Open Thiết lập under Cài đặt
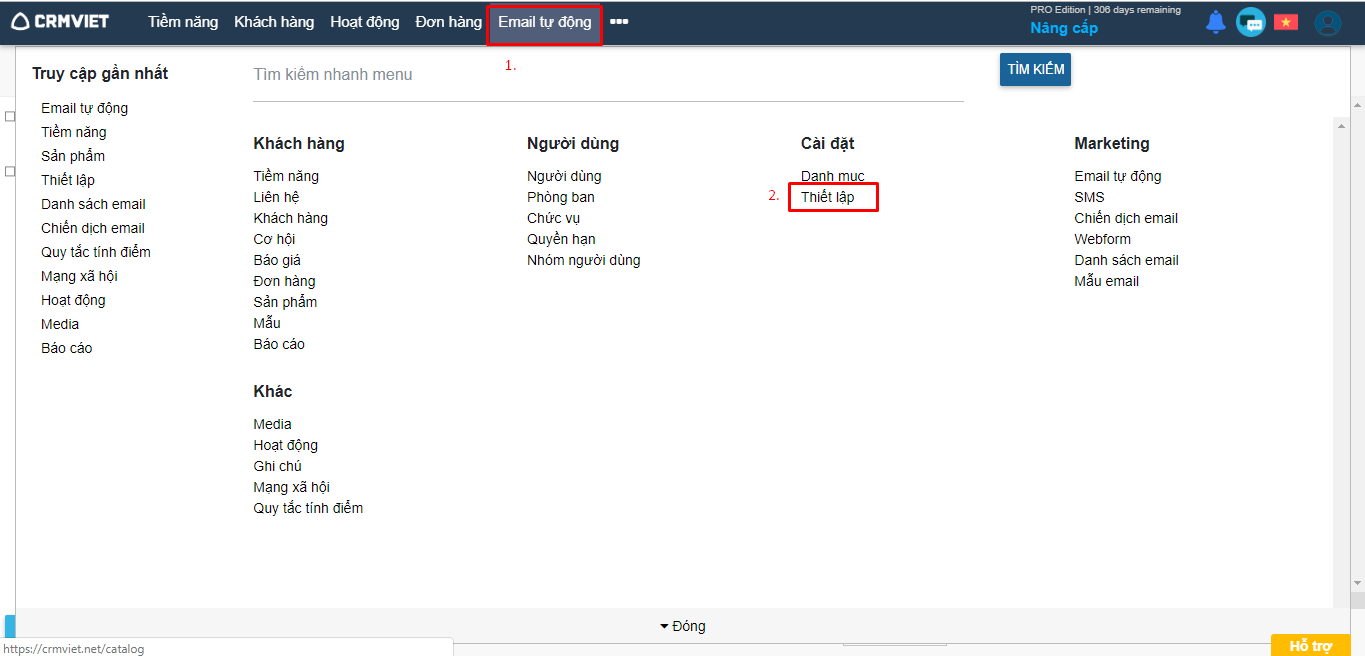 [827, 197]
